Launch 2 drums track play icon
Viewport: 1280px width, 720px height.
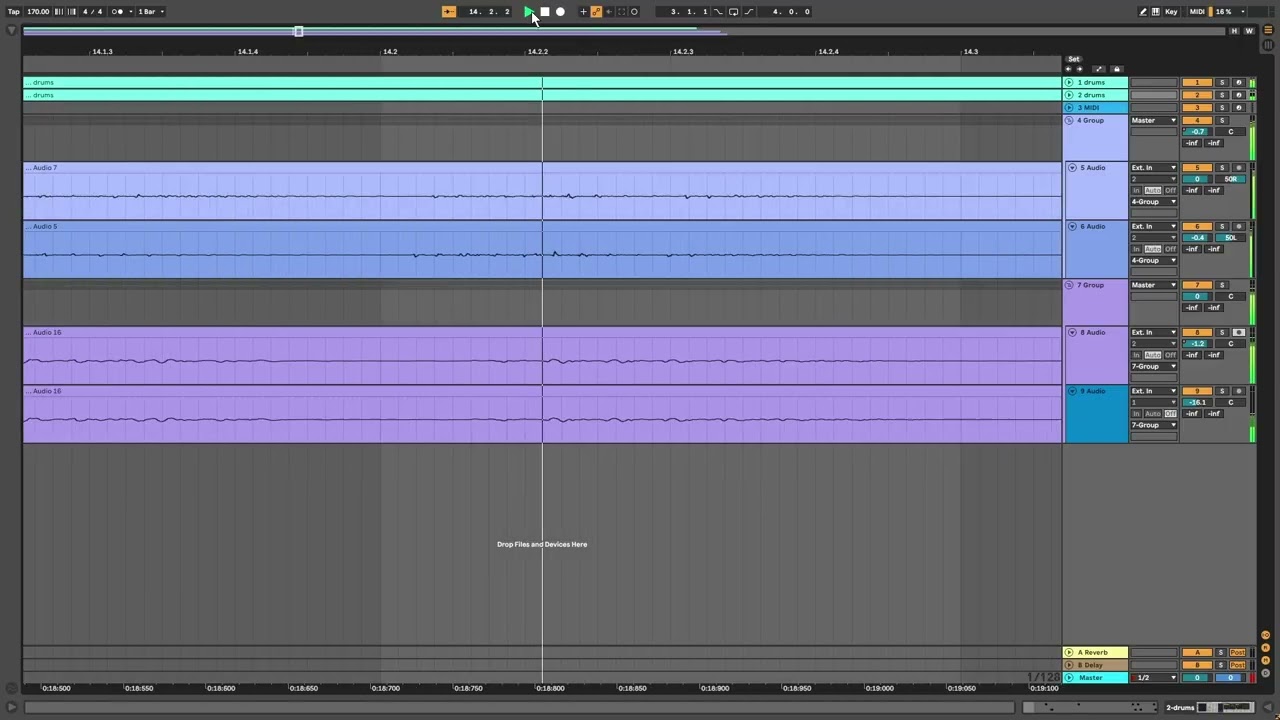(1069, 95)
